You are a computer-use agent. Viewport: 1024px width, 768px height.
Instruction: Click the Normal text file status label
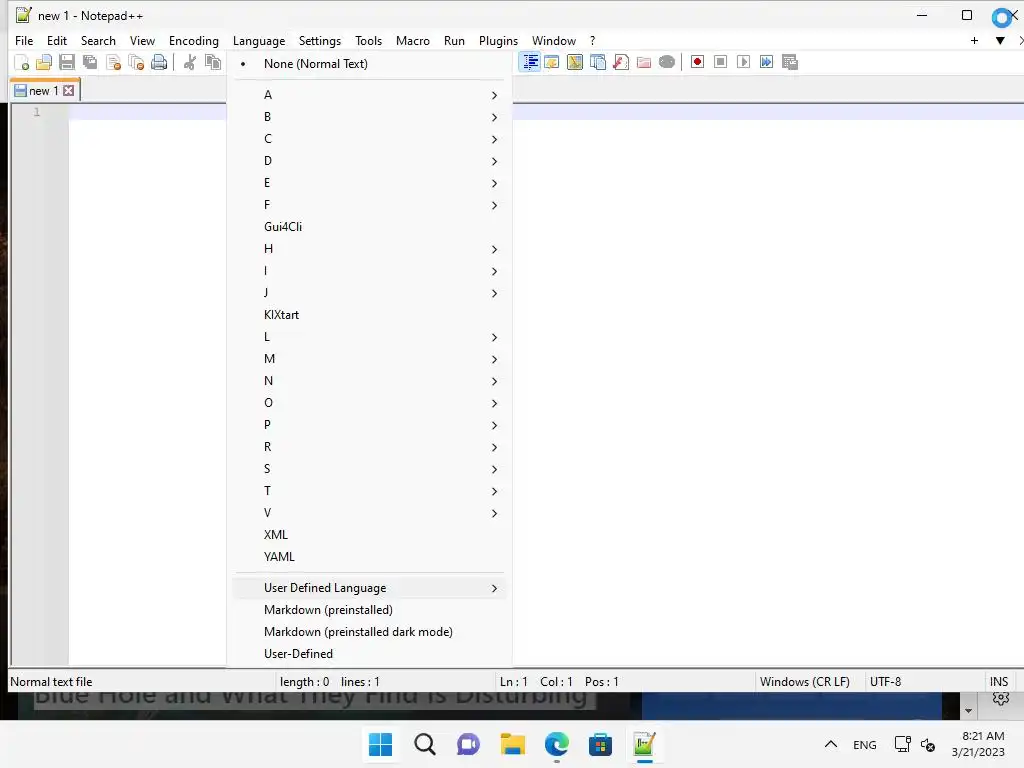point(51,682)
